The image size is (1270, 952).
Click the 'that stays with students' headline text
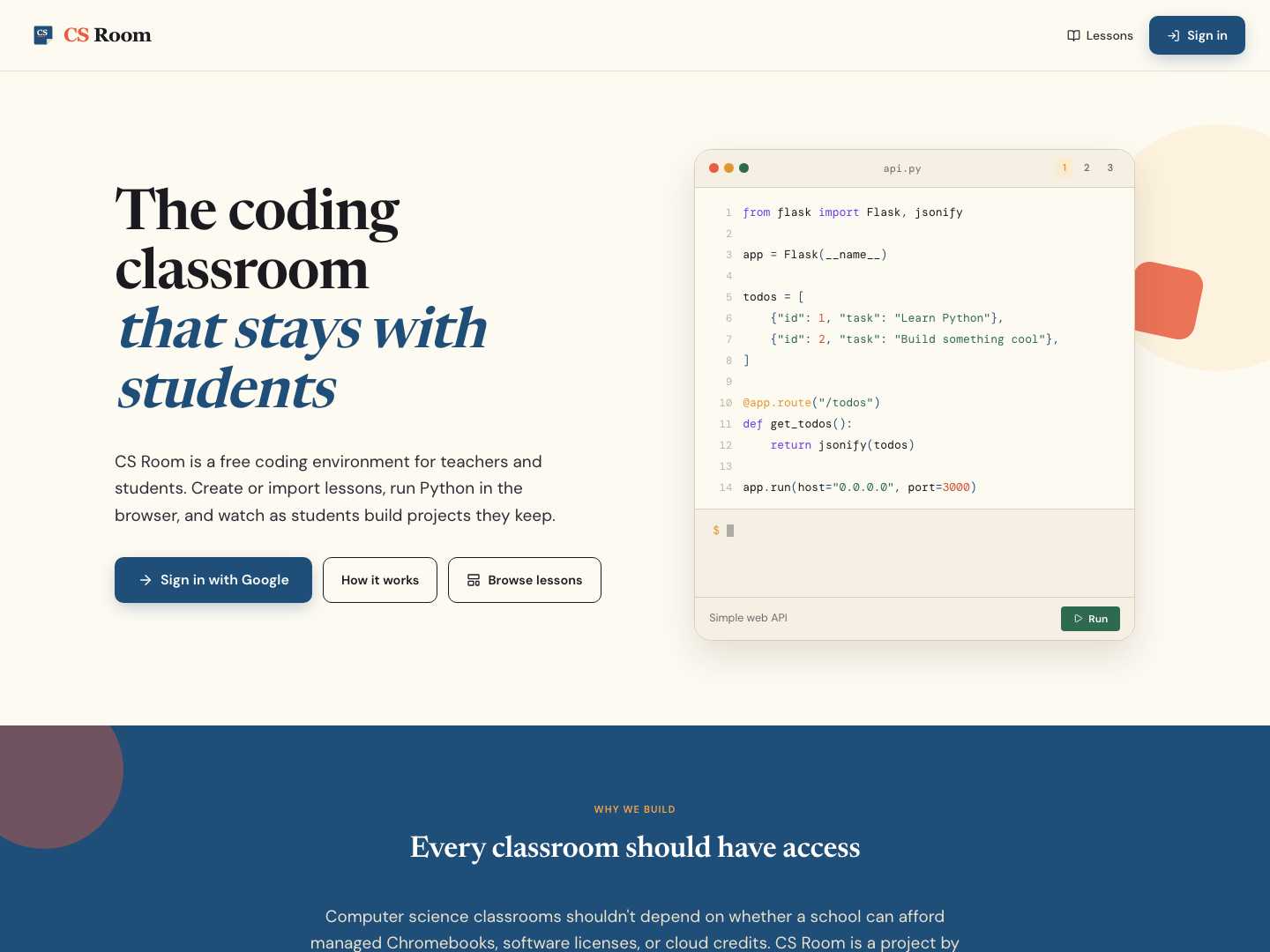[x=302, y=358]
